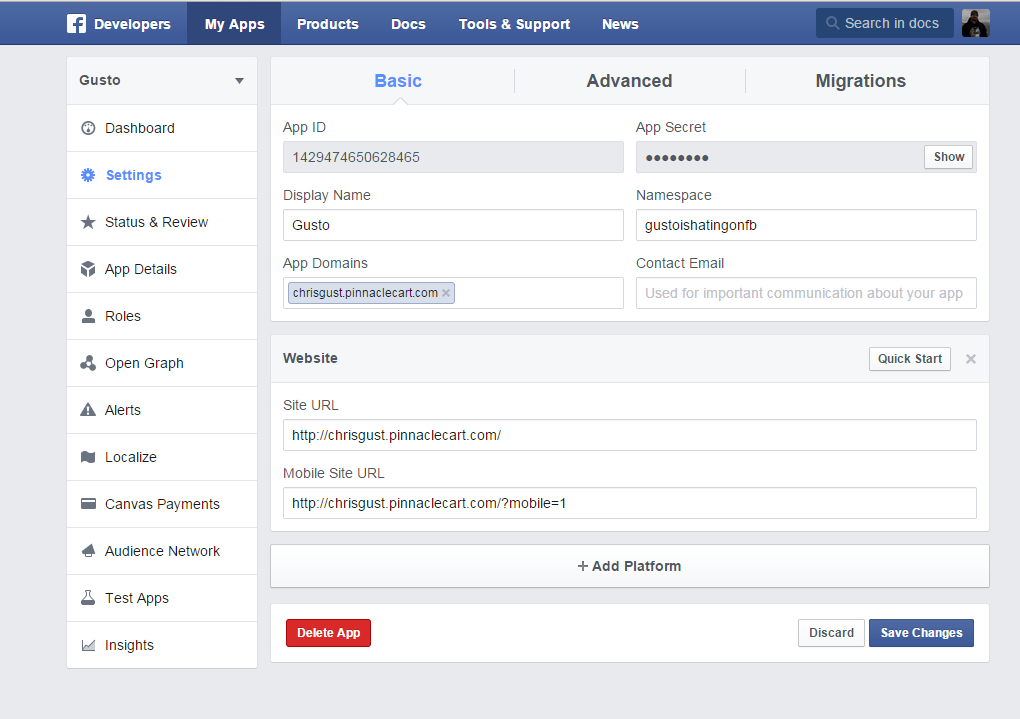
Task: Switch to the Advanced tab
Action: pyautogui.click(x=629, y=81)
